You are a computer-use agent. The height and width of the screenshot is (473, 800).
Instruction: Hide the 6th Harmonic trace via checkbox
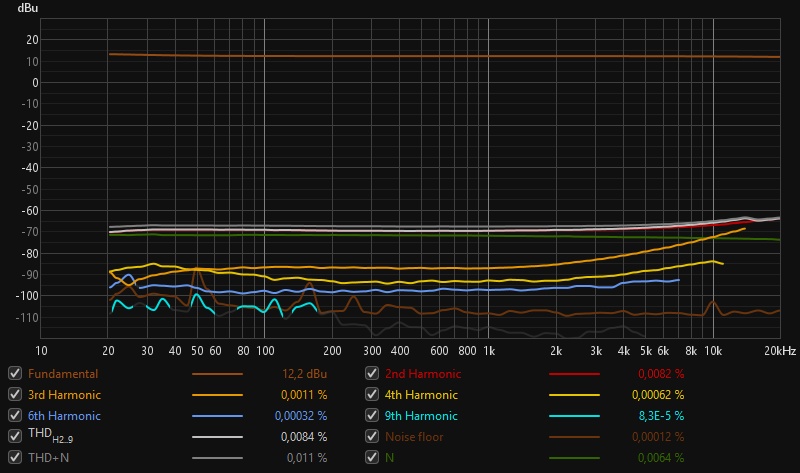(15, 415)
